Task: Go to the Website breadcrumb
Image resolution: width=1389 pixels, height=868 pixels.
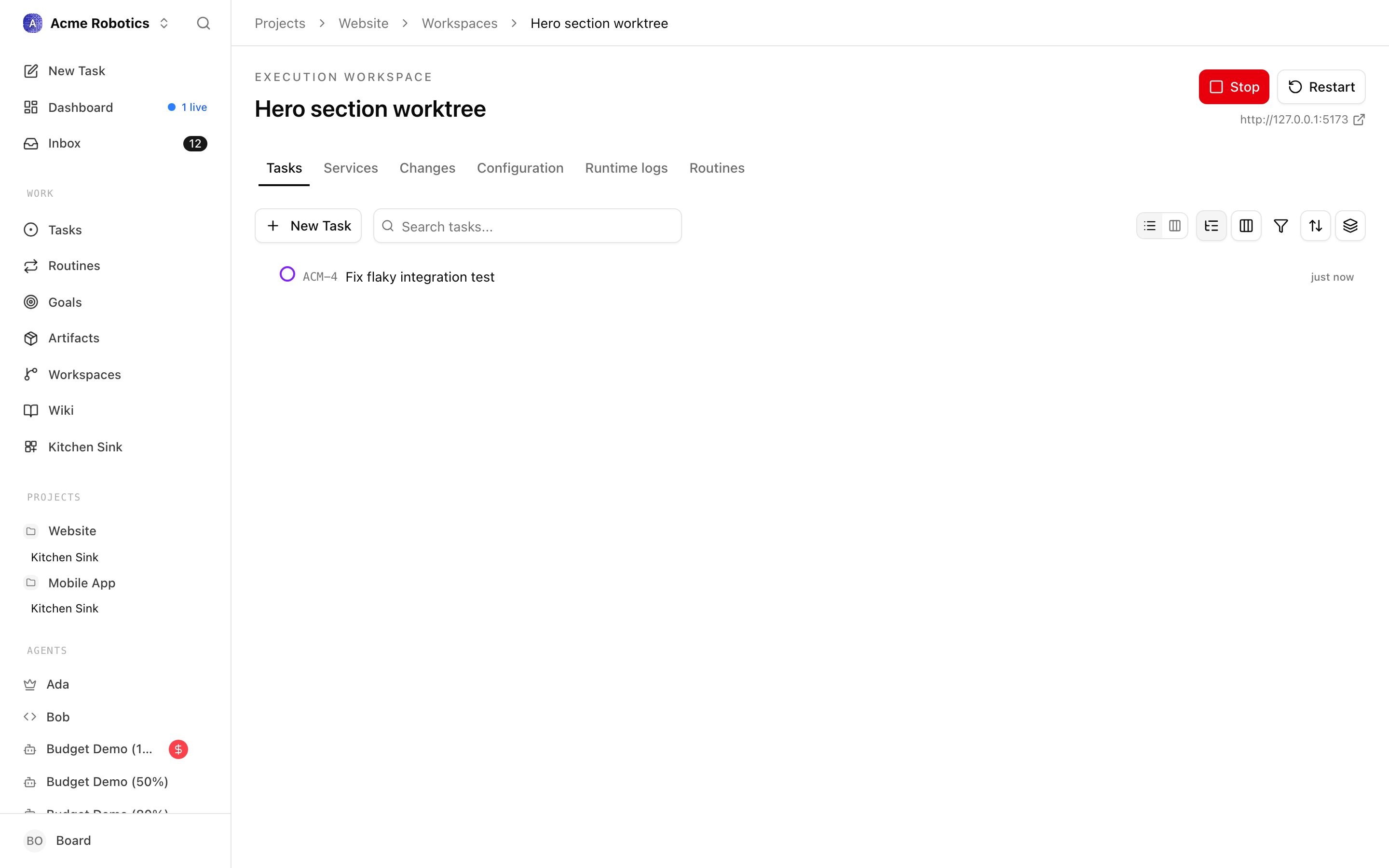Action: [x=363, y=23]
